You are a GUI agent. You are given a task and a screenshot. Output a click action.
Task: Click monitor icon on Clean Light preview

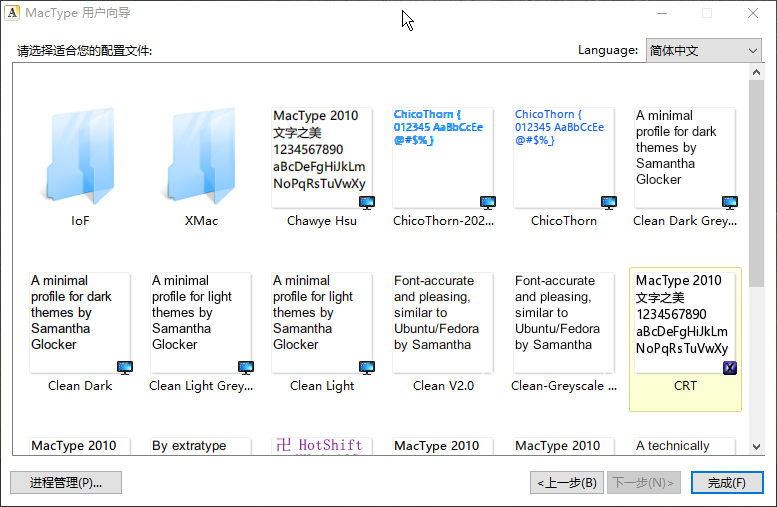click(x=367, y=367)
